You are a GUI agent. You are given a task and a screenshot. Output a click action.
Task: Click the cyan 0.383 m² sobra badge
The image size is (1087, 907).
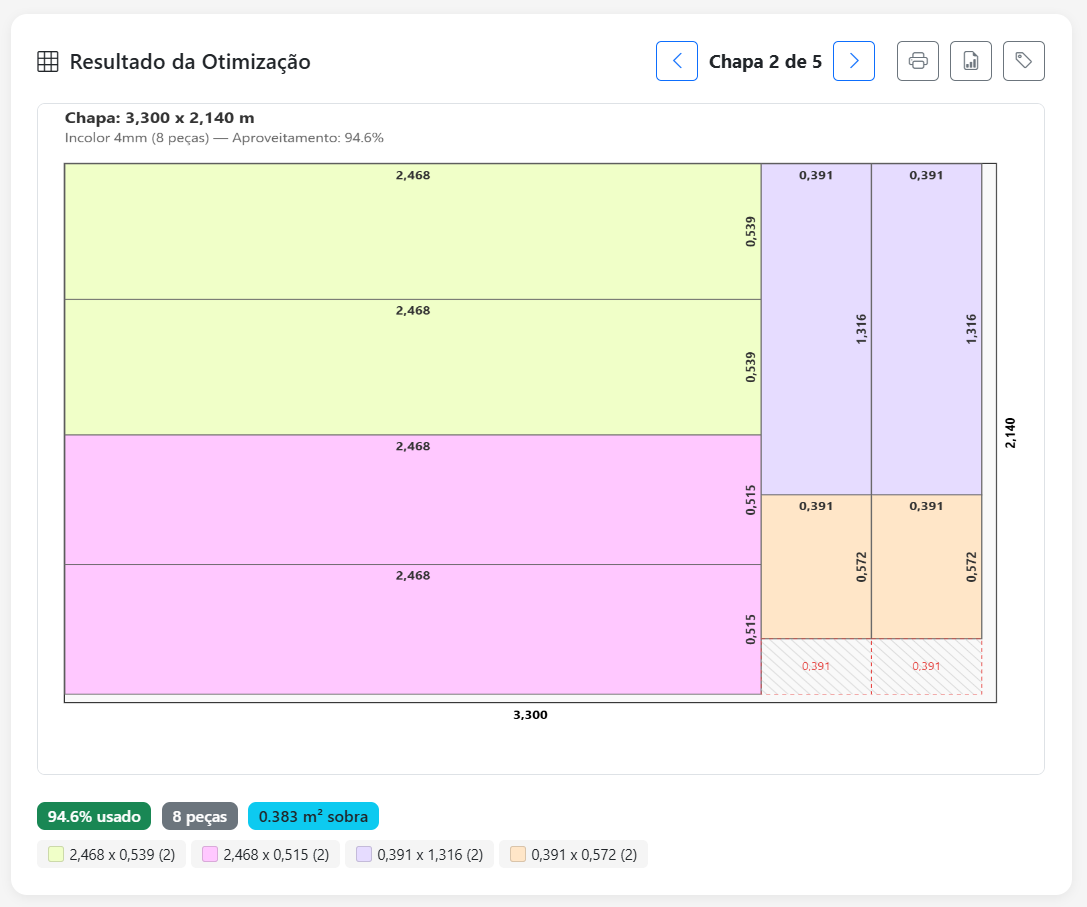[313, 816]
